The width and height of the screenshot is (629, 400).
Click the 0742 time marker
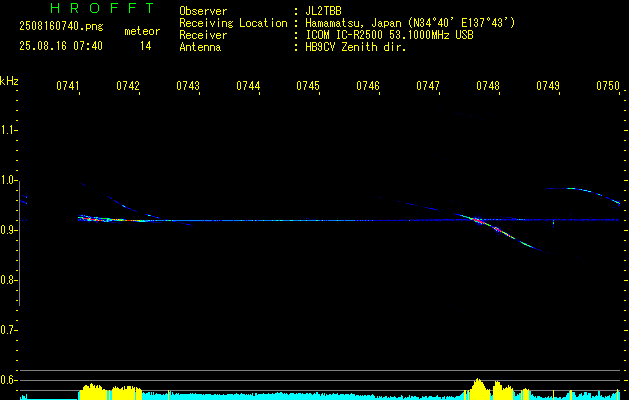click(x=128, y=86)
